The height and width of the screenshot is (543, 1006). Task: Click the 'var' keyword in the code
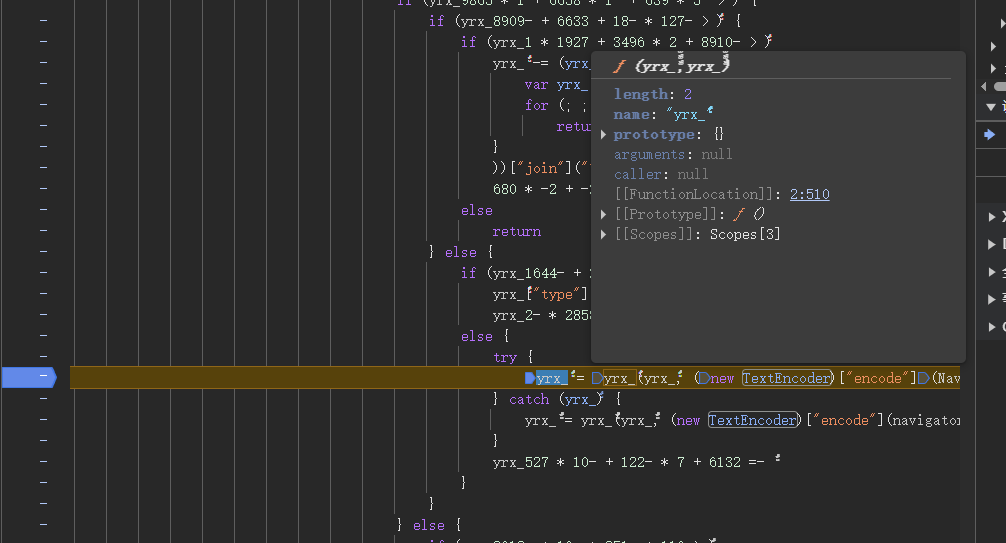536,85
